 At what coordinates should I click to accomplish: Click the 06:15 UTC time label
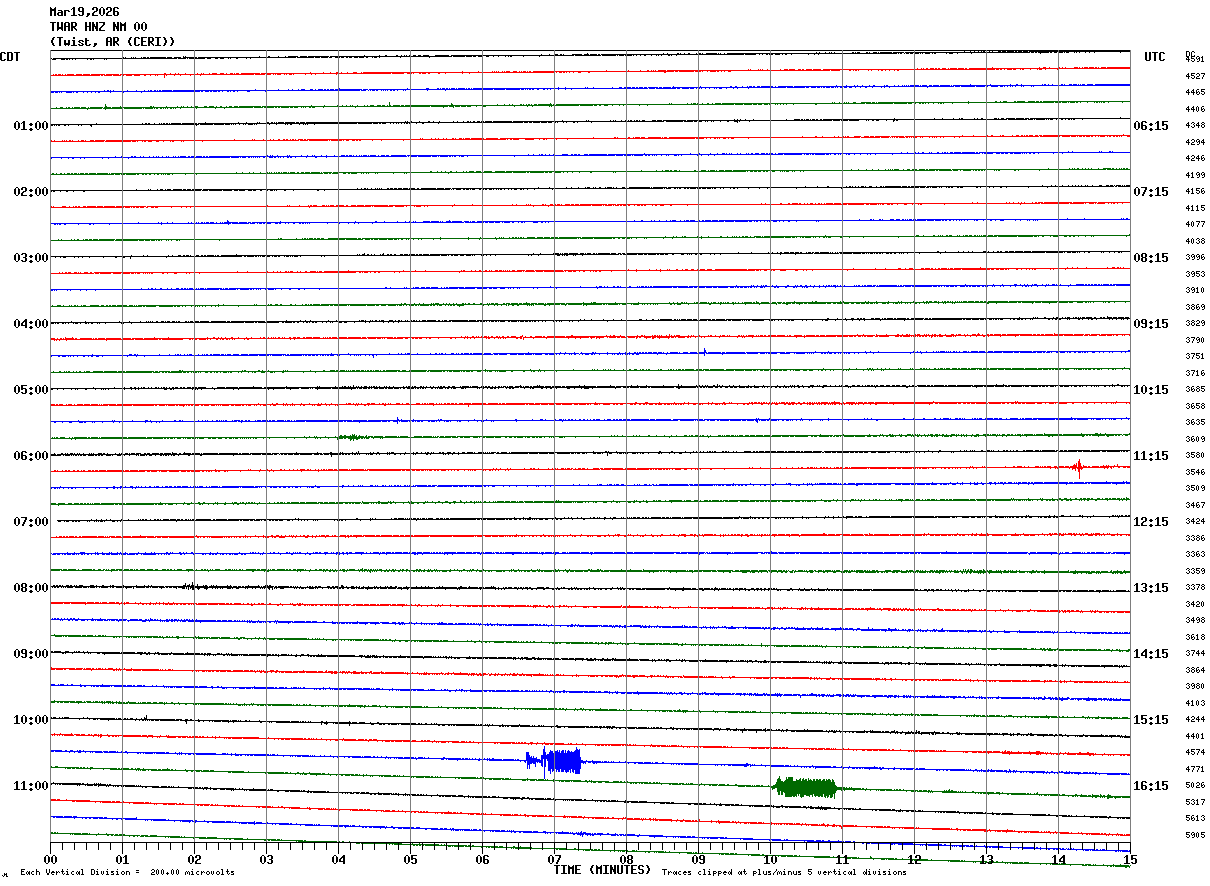pyautogui.click(x=1151, y=126)
